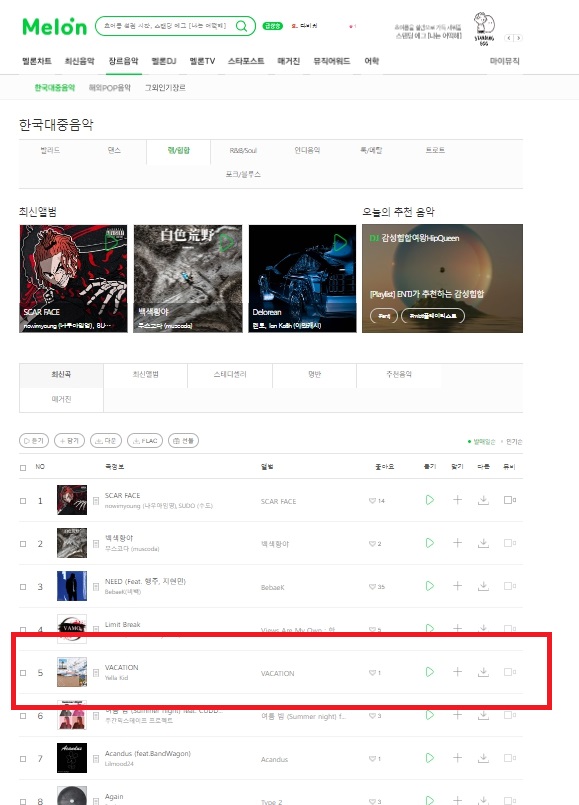Switch to the R&B/Soul genre tab
The width and height of the screenshot is (579, 805).
pos(243,150)
